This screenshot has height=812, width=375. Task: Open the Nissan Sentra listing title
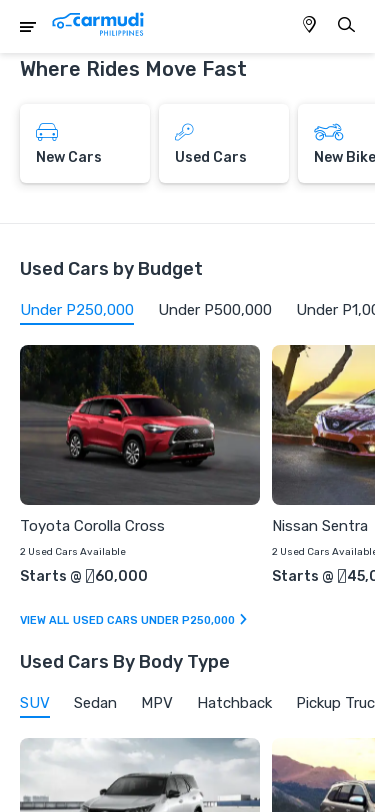320,526
